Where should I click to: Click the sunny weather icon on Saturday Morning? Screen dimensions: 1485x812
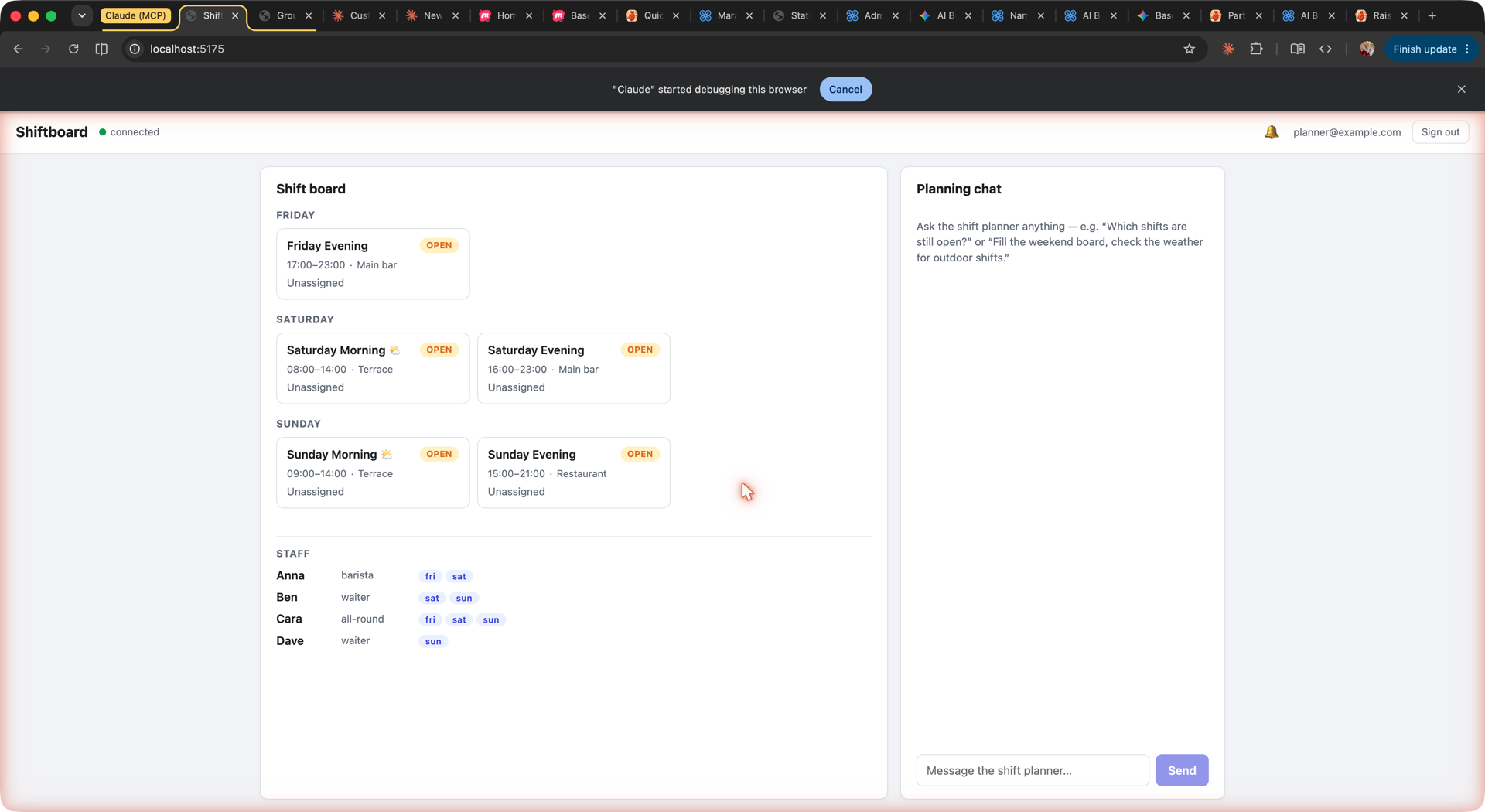click(x=394, y=350)
